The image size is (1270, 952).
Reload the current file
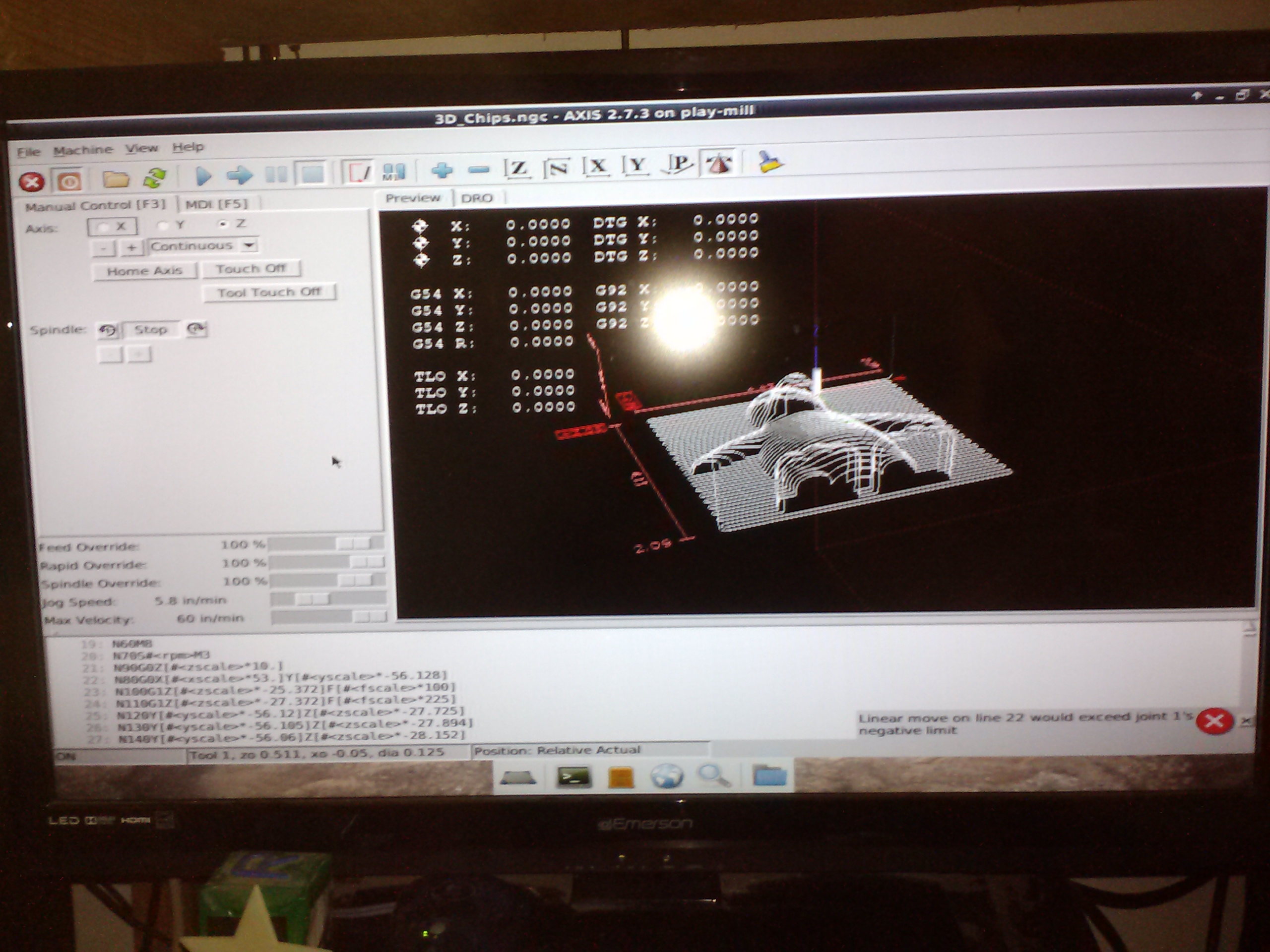pyautogui.click(x=154, y=178)
